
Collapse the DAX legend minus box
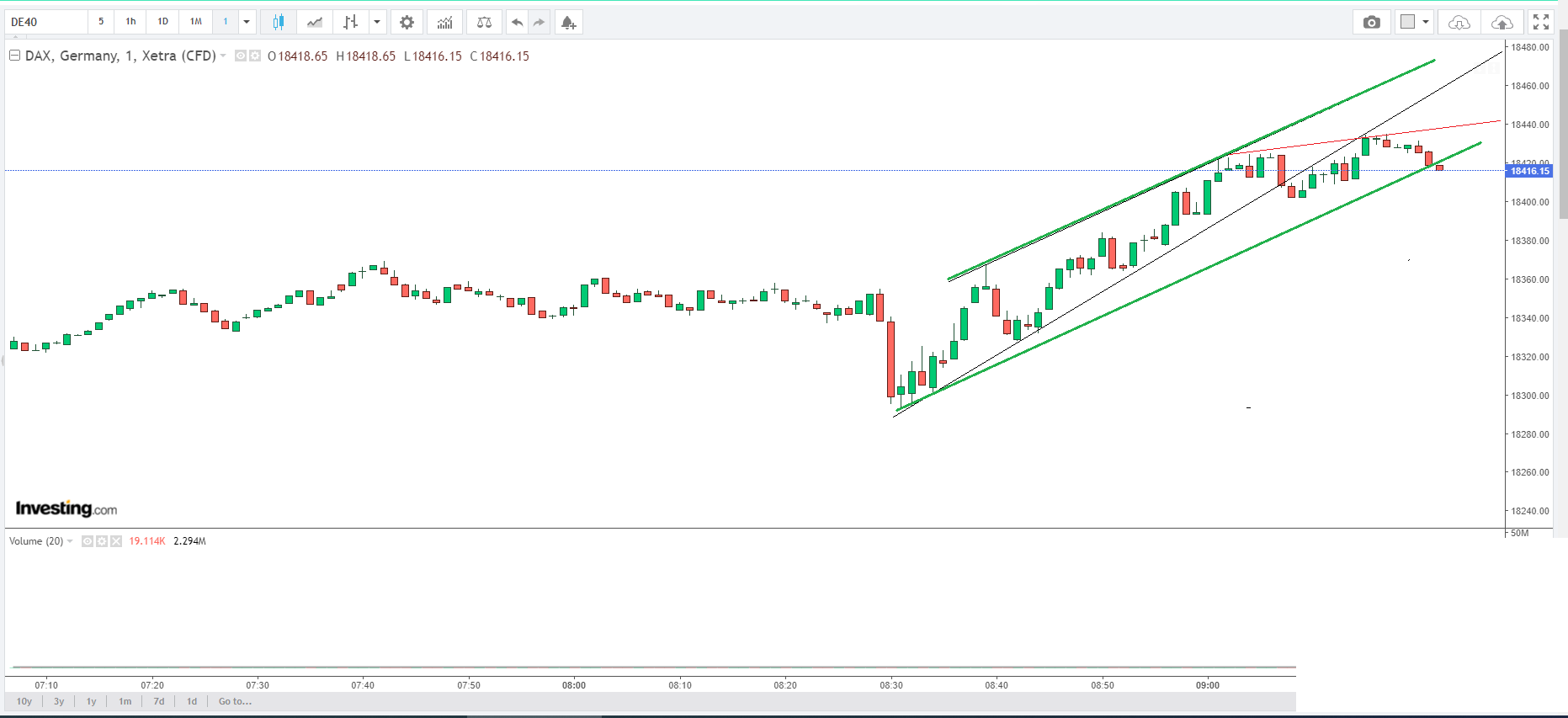coord(14,56)
